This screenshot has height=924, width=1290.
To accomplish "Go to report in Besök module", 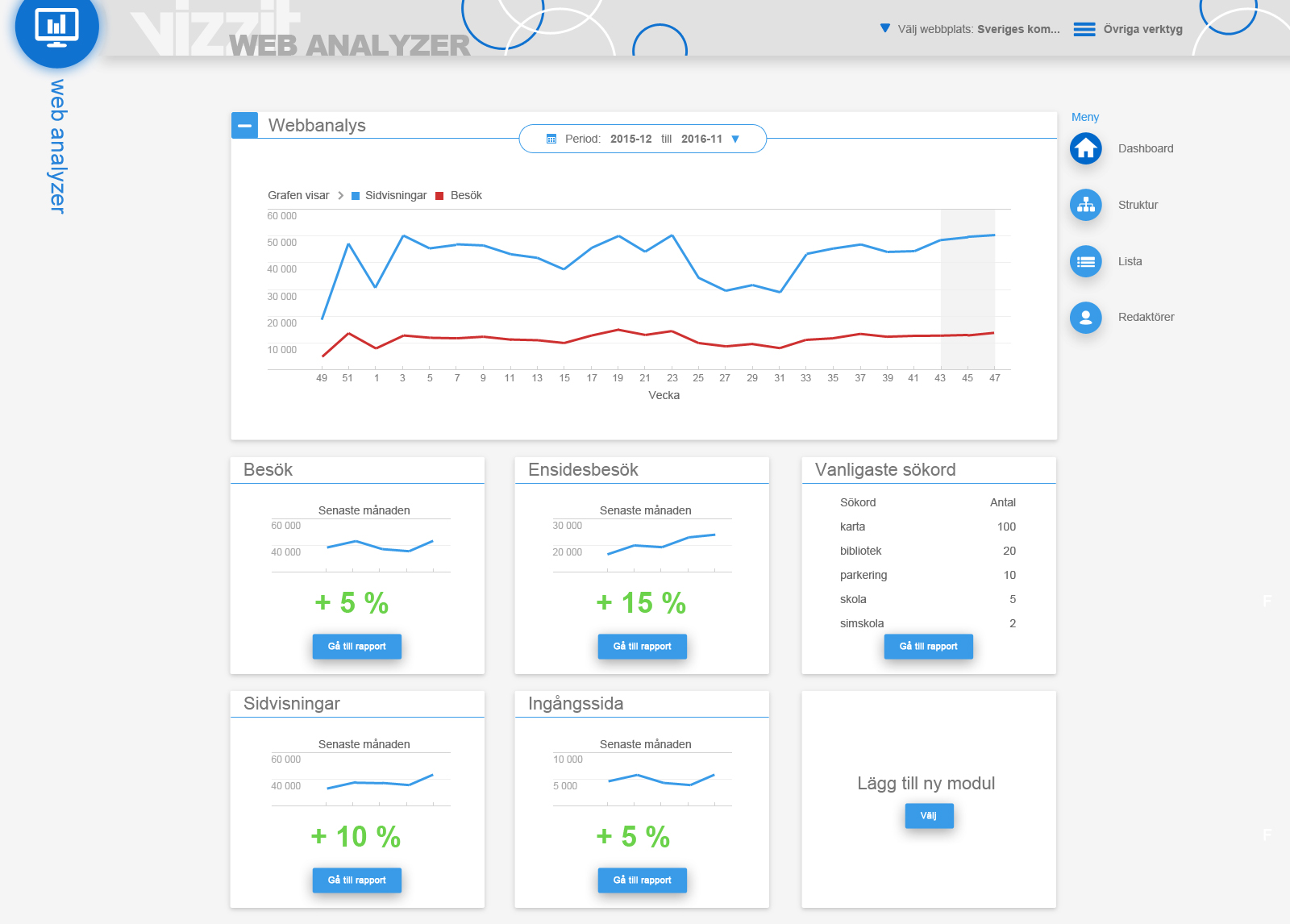I will [x=357, y=647].
